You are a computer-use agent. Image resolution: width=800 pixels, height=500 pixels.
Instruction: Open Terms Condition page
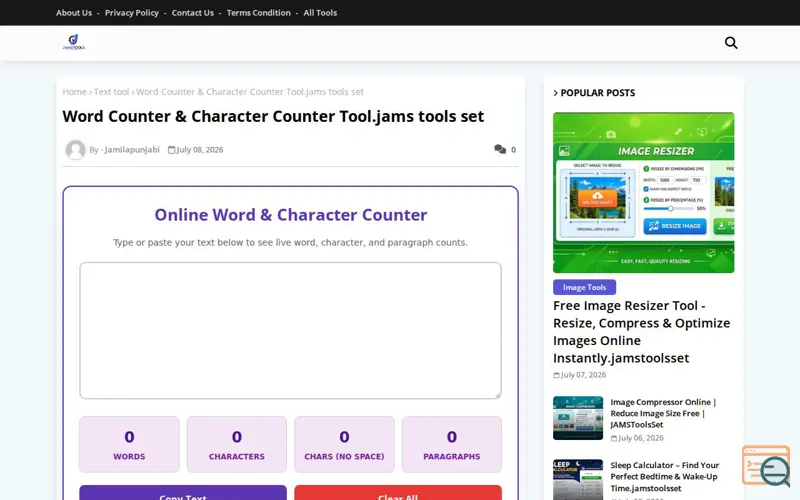[258, 13]
